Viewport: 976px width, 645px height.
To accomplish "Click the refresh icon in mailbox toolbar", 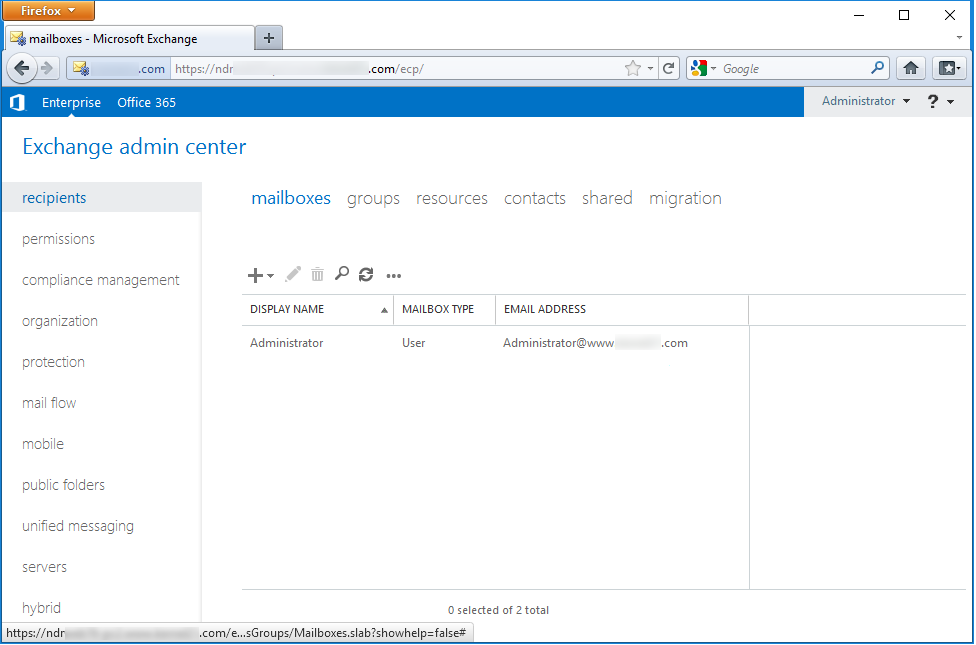I will (366, 274).
